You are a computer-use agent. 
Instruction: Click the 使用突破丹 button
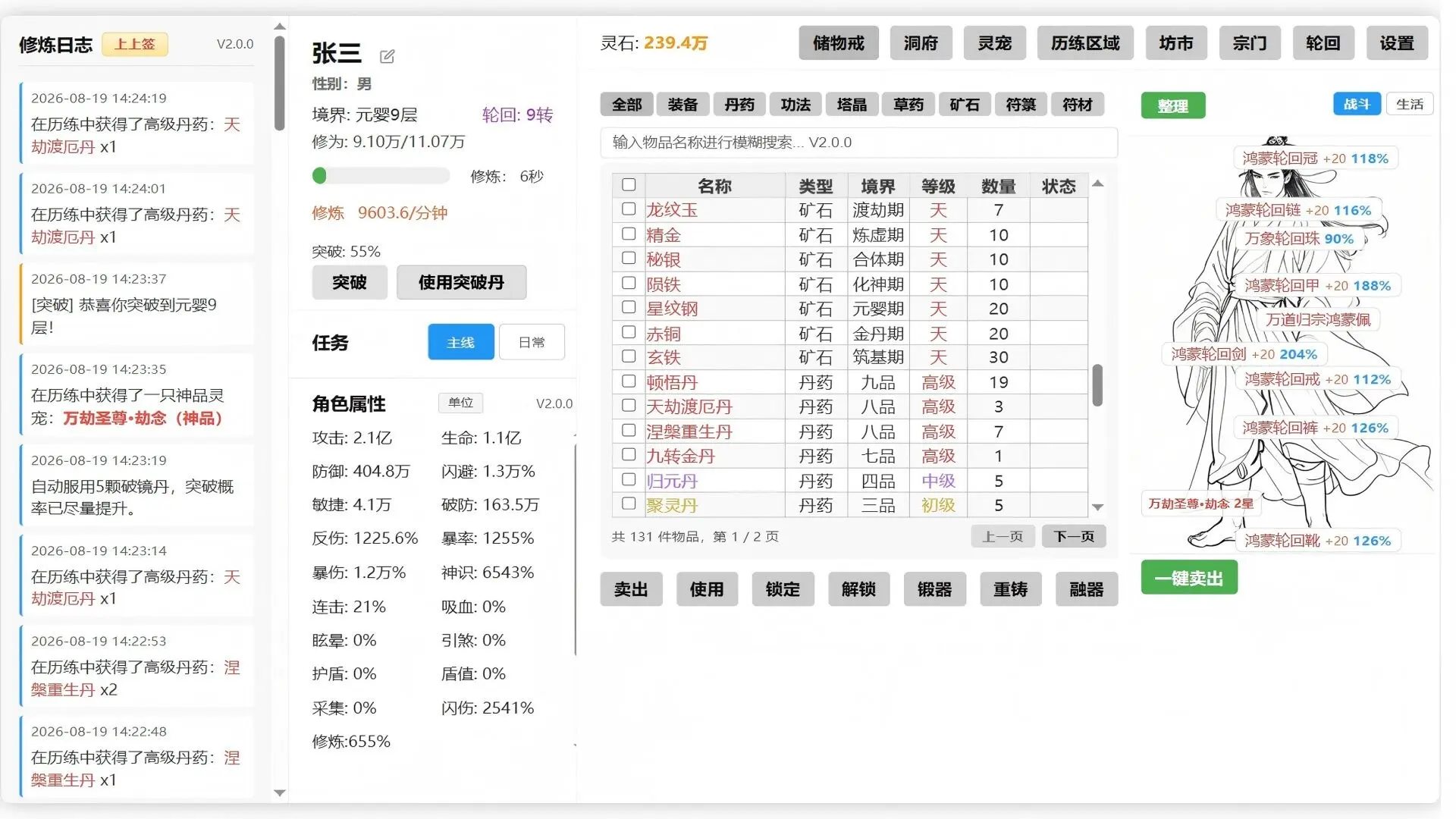tap(461, 282)
